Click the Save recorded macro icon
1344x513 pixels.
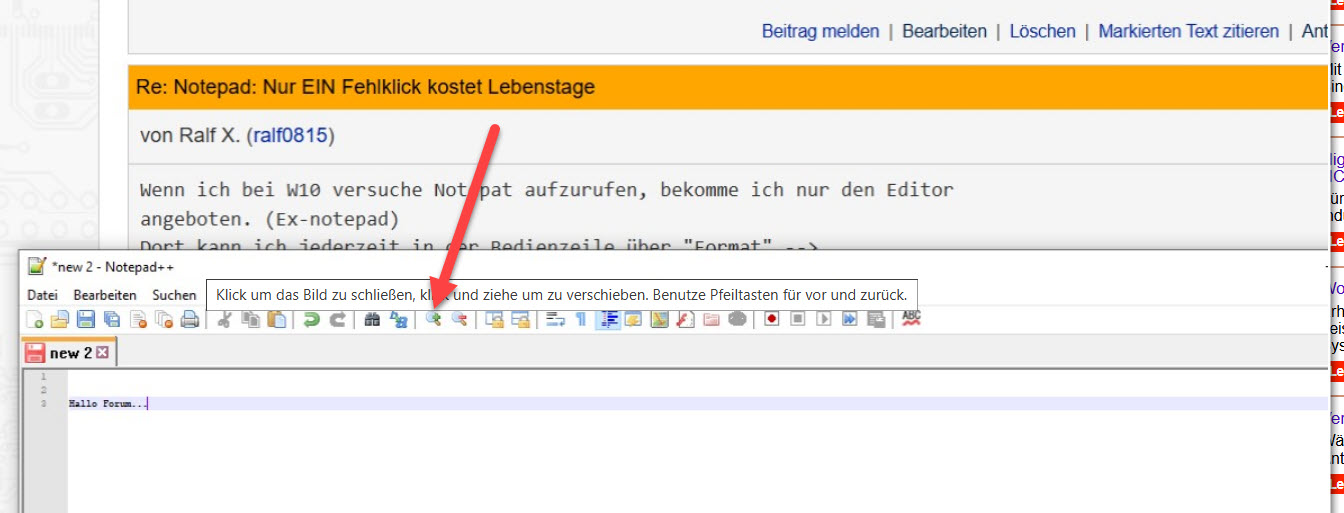coord(876,320)
